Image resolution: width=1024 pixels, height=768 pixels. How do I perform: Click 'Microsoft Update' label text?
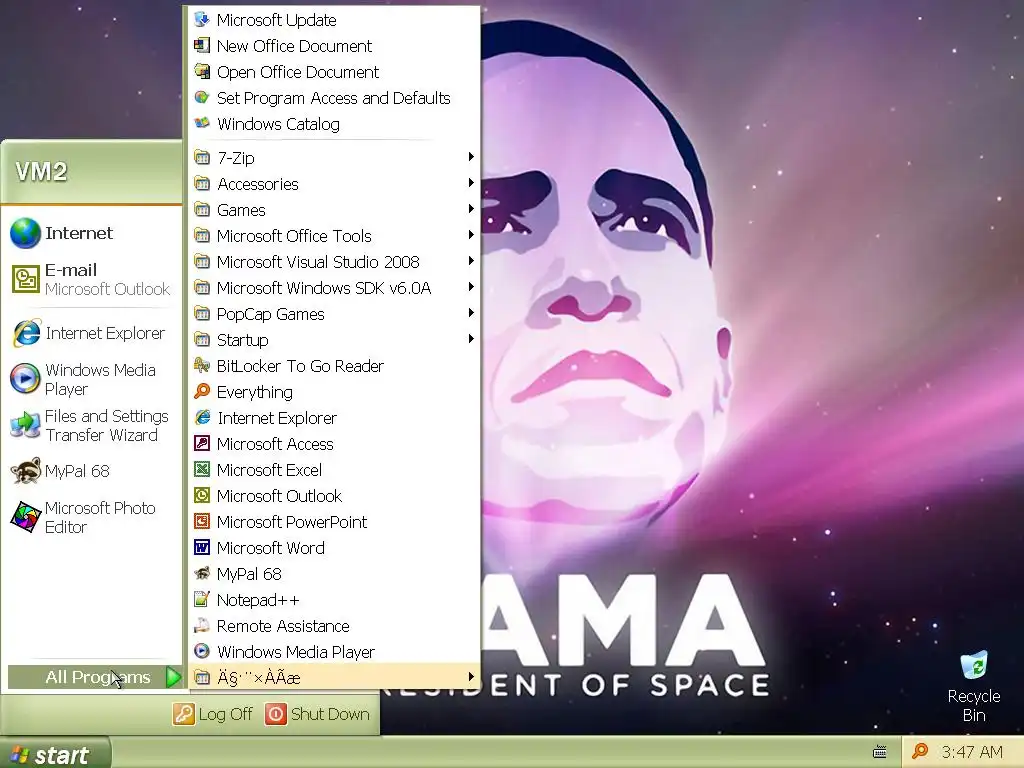pos(276,20)
